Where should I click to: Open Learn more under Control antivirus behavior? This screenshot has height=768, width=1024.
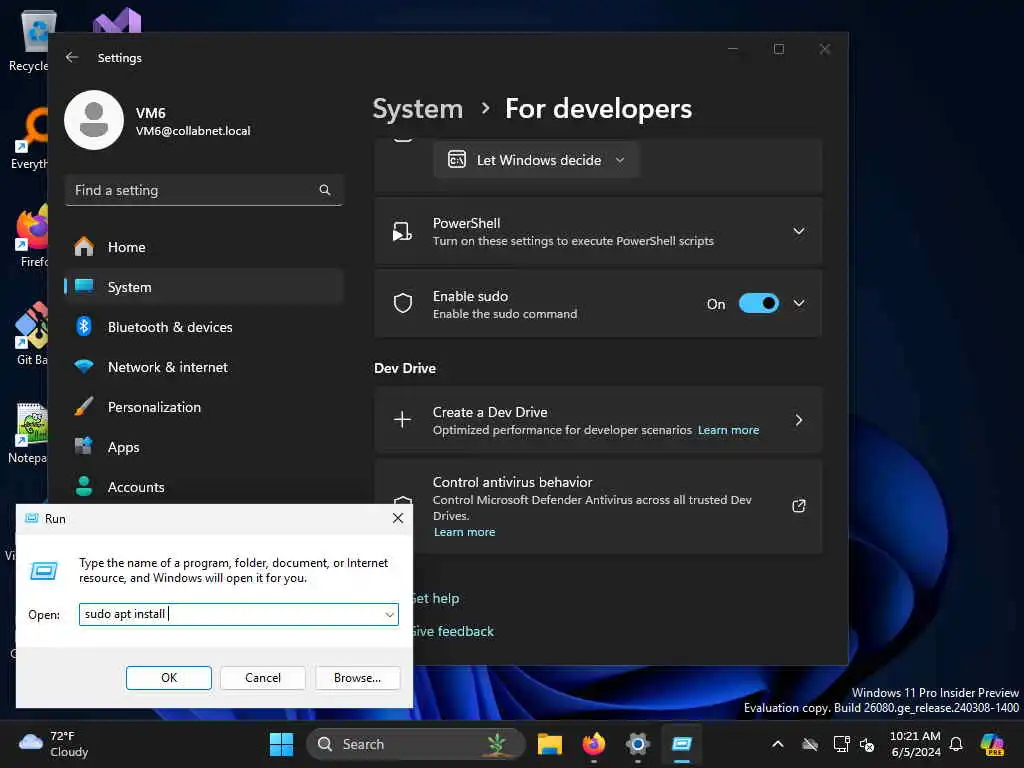464,532
